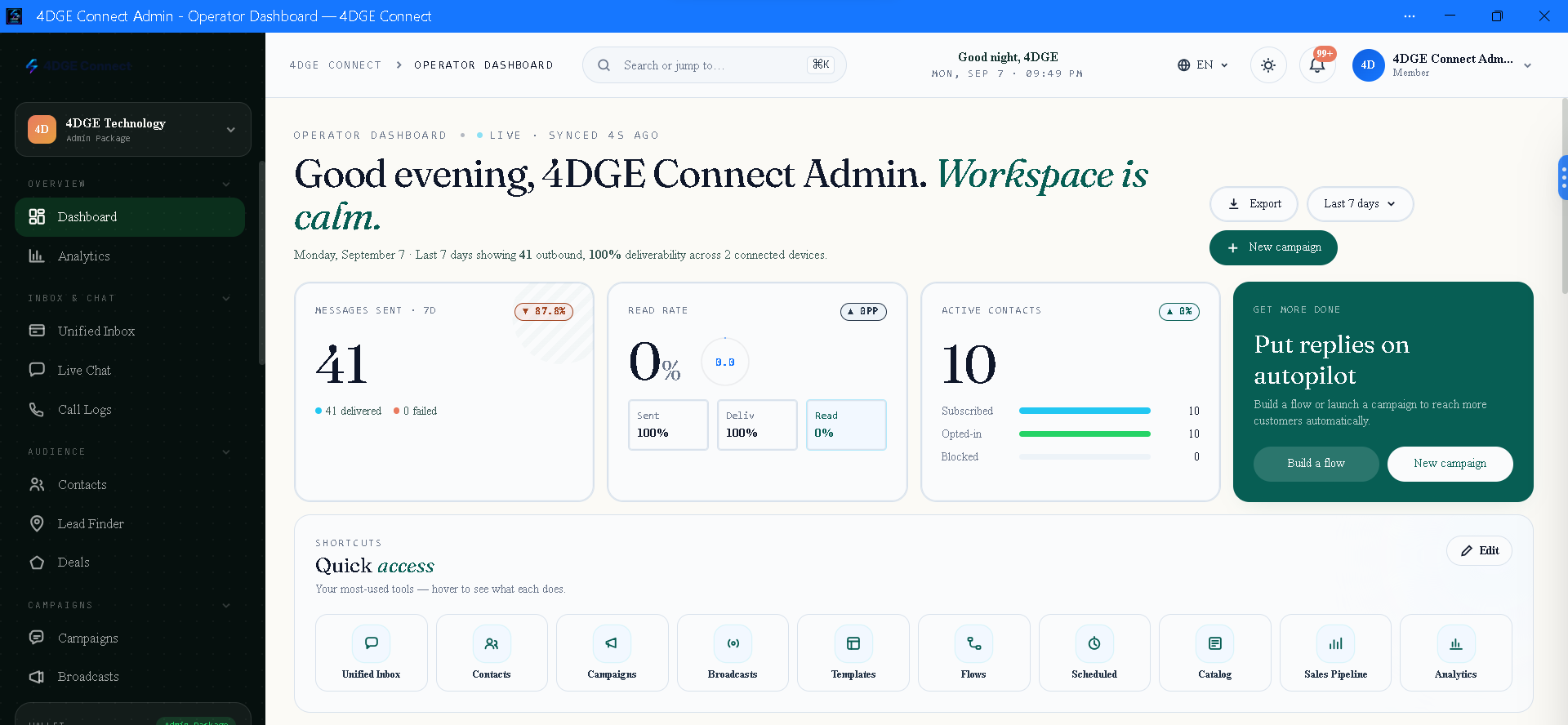This screenshot has width=1568, height=725.
Task: Open the Unified Inbox quick access tile
Action: coord(372,652)
